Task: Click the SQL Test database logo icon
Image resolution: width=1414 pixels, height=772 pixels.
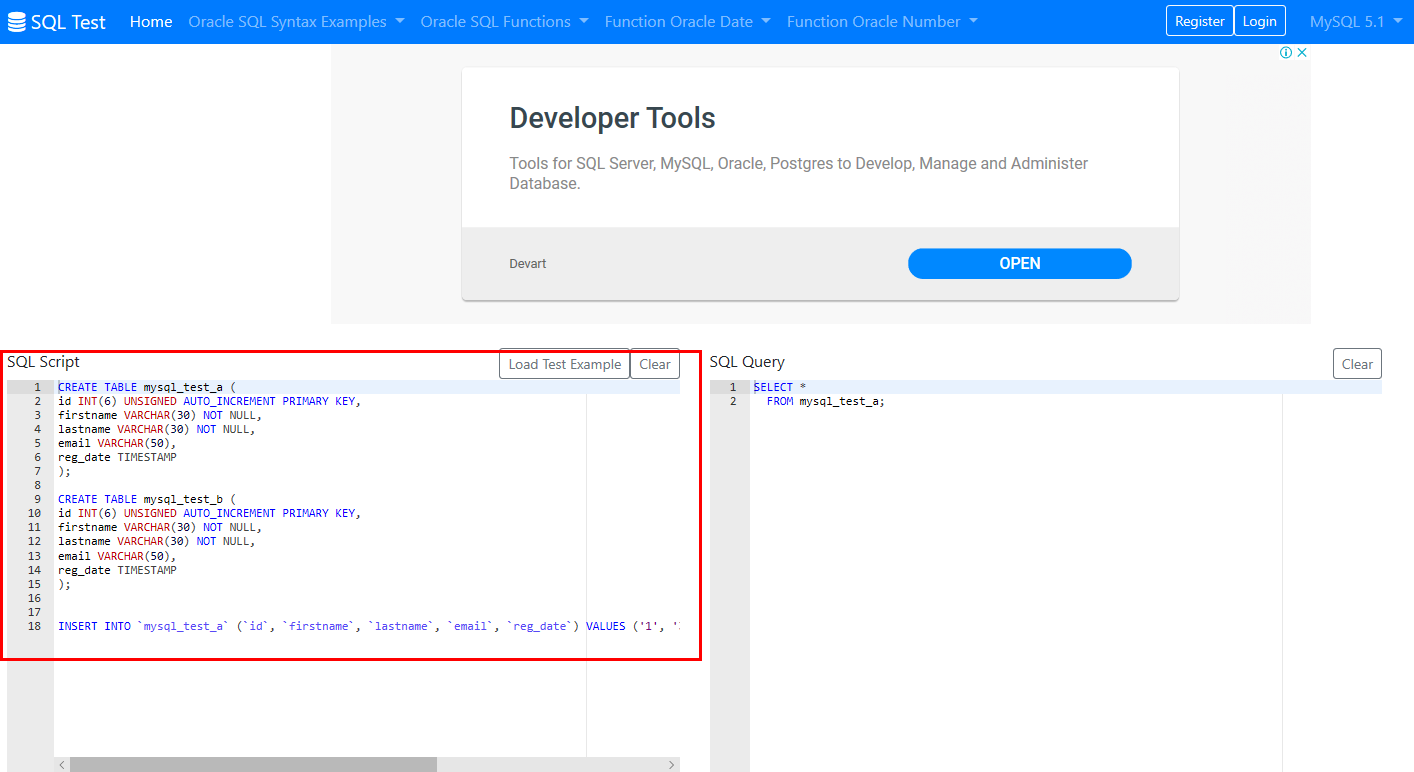Action: click(x=16, y=22)
